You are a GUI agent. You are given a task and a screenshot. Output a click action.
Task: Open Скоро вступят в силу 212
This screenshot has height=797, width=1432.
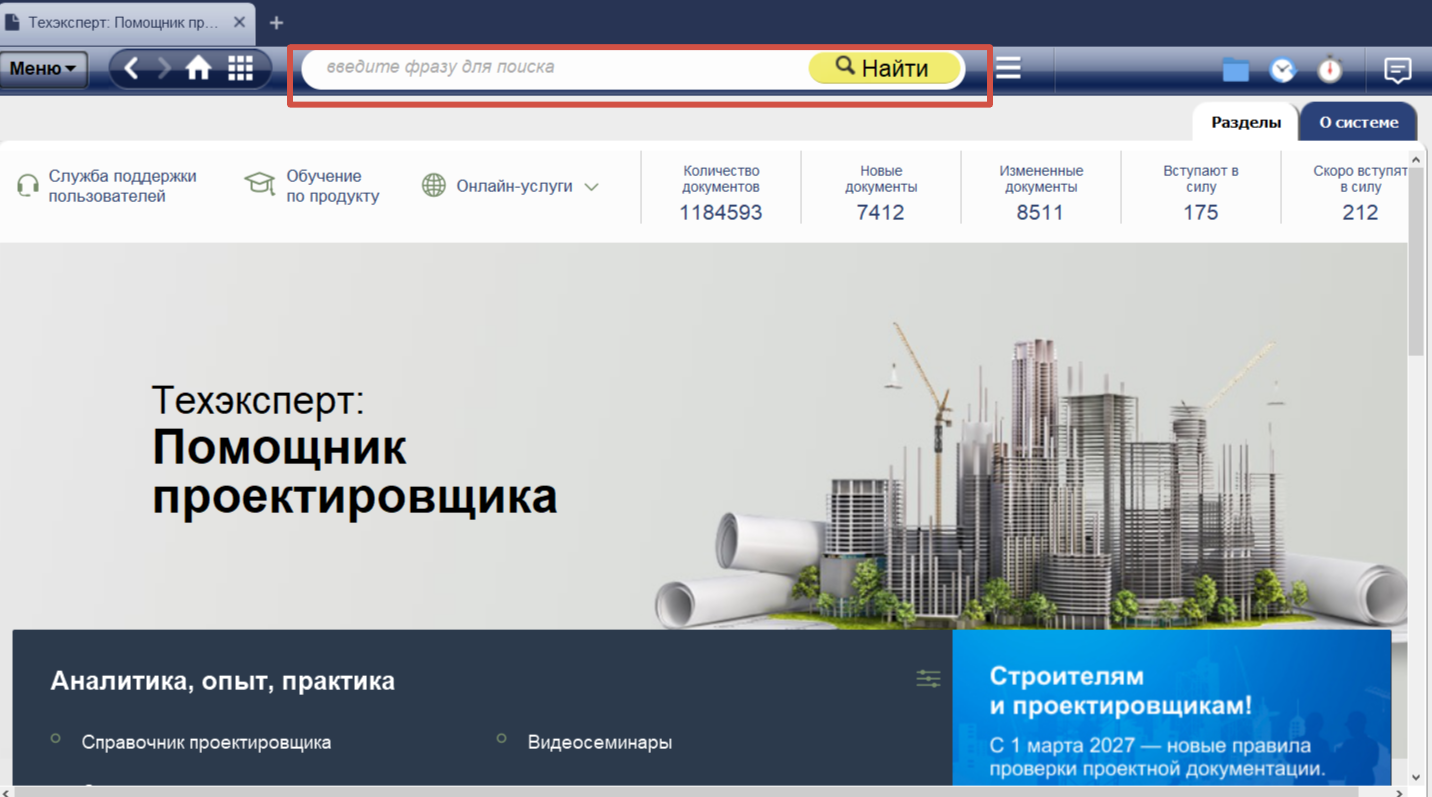click(1346, 193)
